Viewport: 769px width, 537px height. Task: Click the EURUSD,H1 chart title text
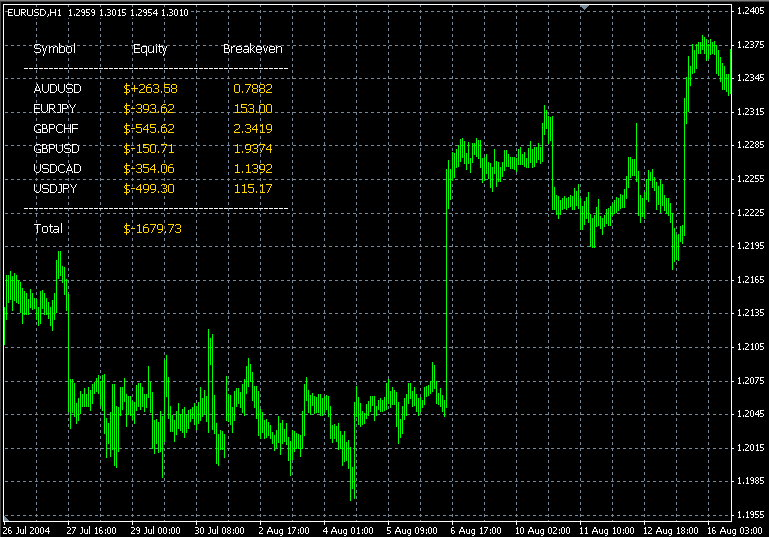coord(34,13)
